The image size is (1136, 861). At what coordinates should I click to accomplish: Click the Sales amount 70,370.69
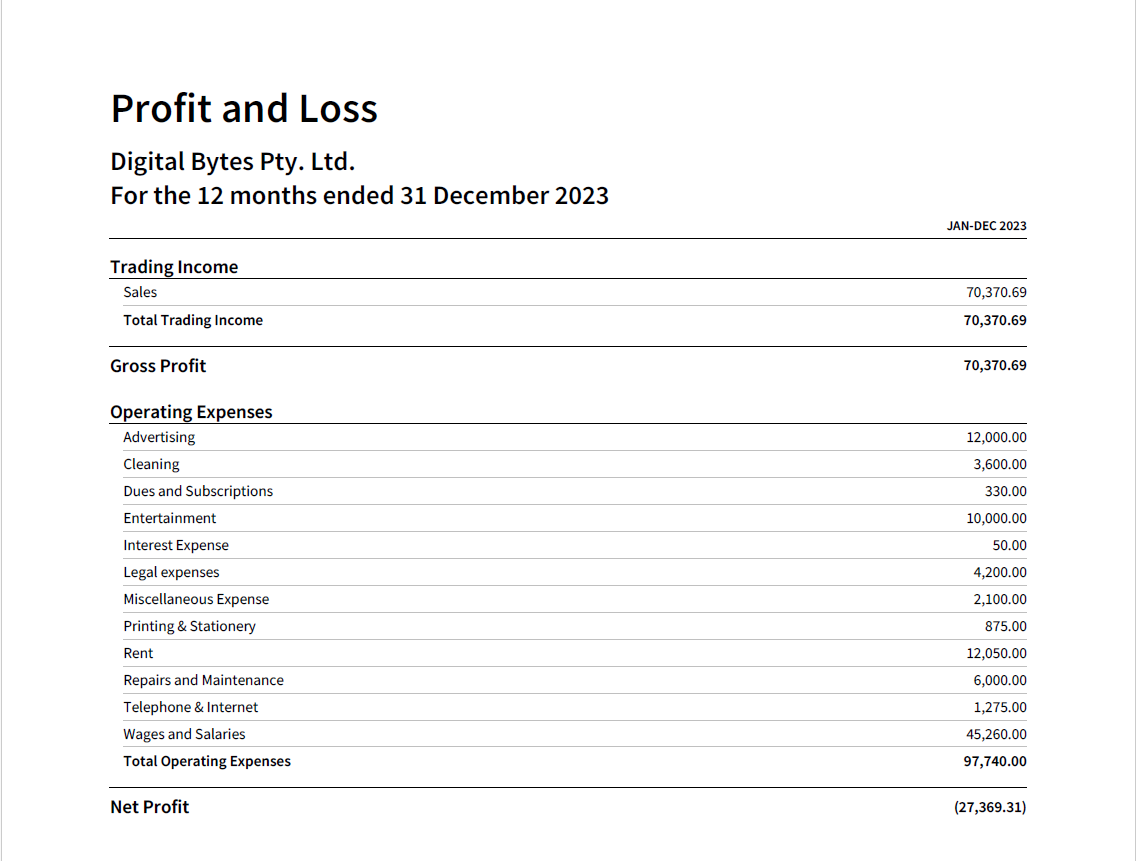click(x=996, y=292)
